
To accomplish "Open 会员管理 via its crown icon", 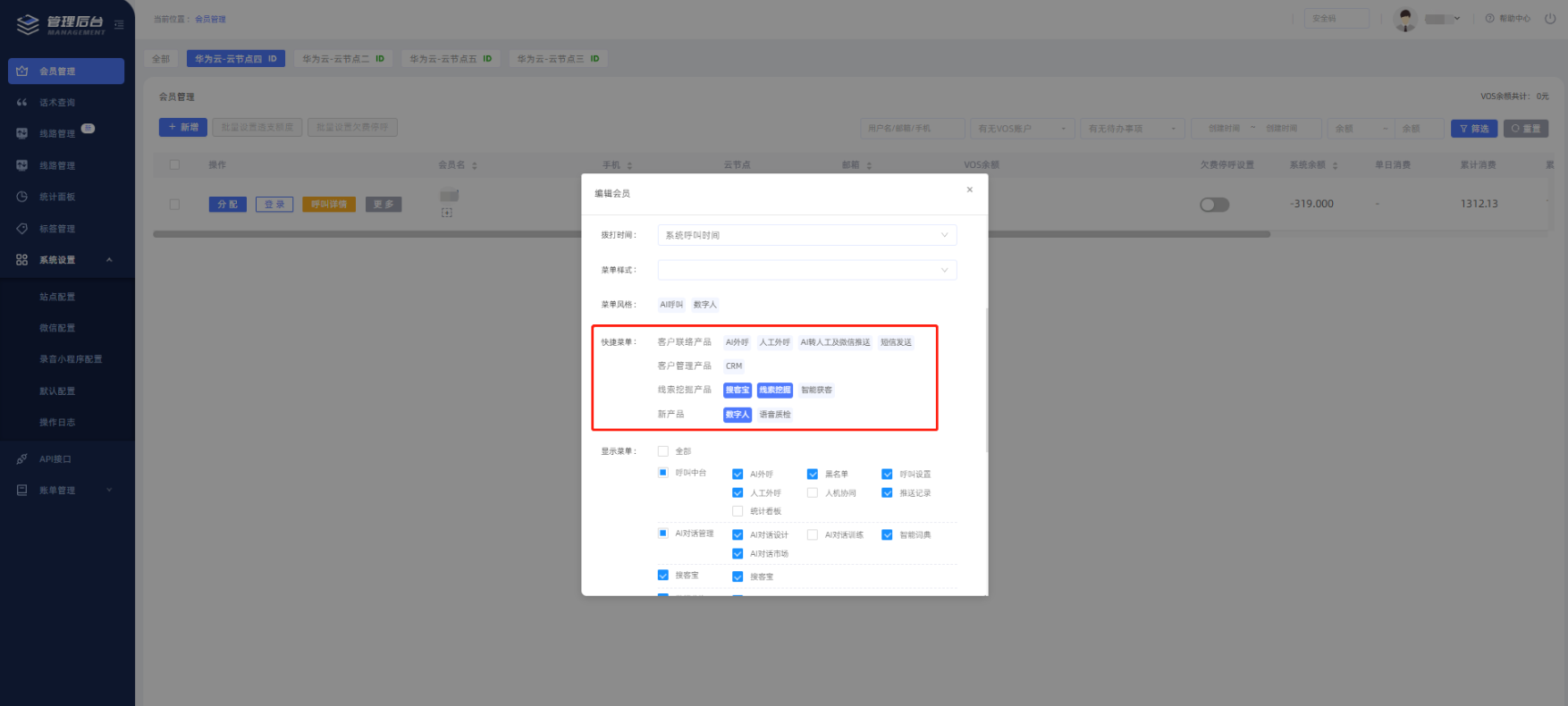I will point(22,71).
